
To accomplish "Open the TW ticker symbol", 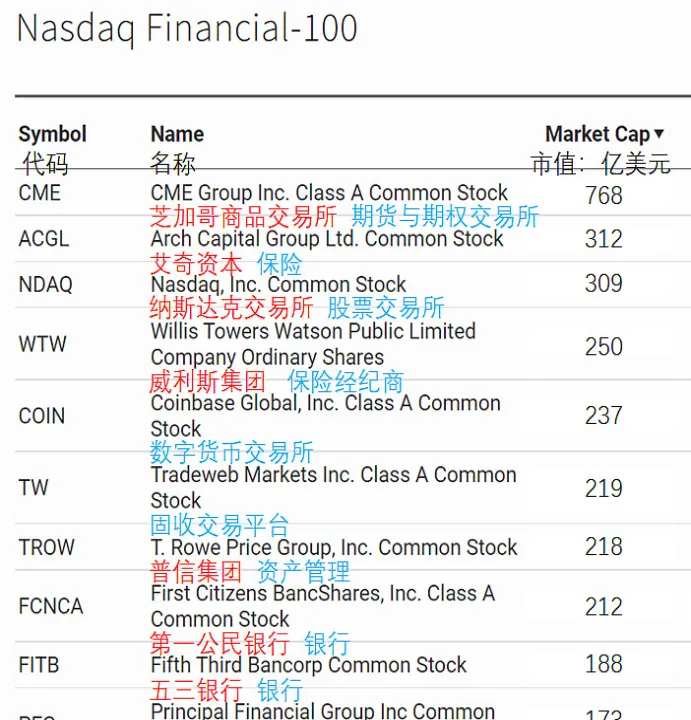I will pyautogui.click(x=33, y=488).
